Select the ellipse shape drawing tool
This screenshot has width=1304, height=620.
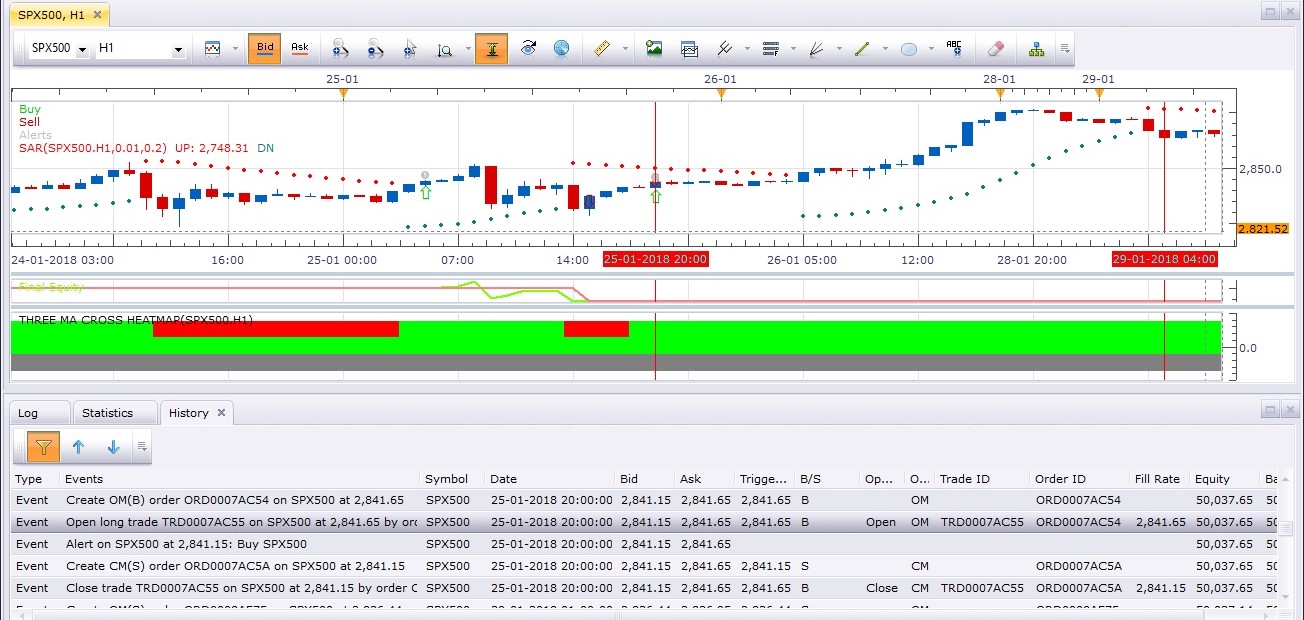coord(909,48)
